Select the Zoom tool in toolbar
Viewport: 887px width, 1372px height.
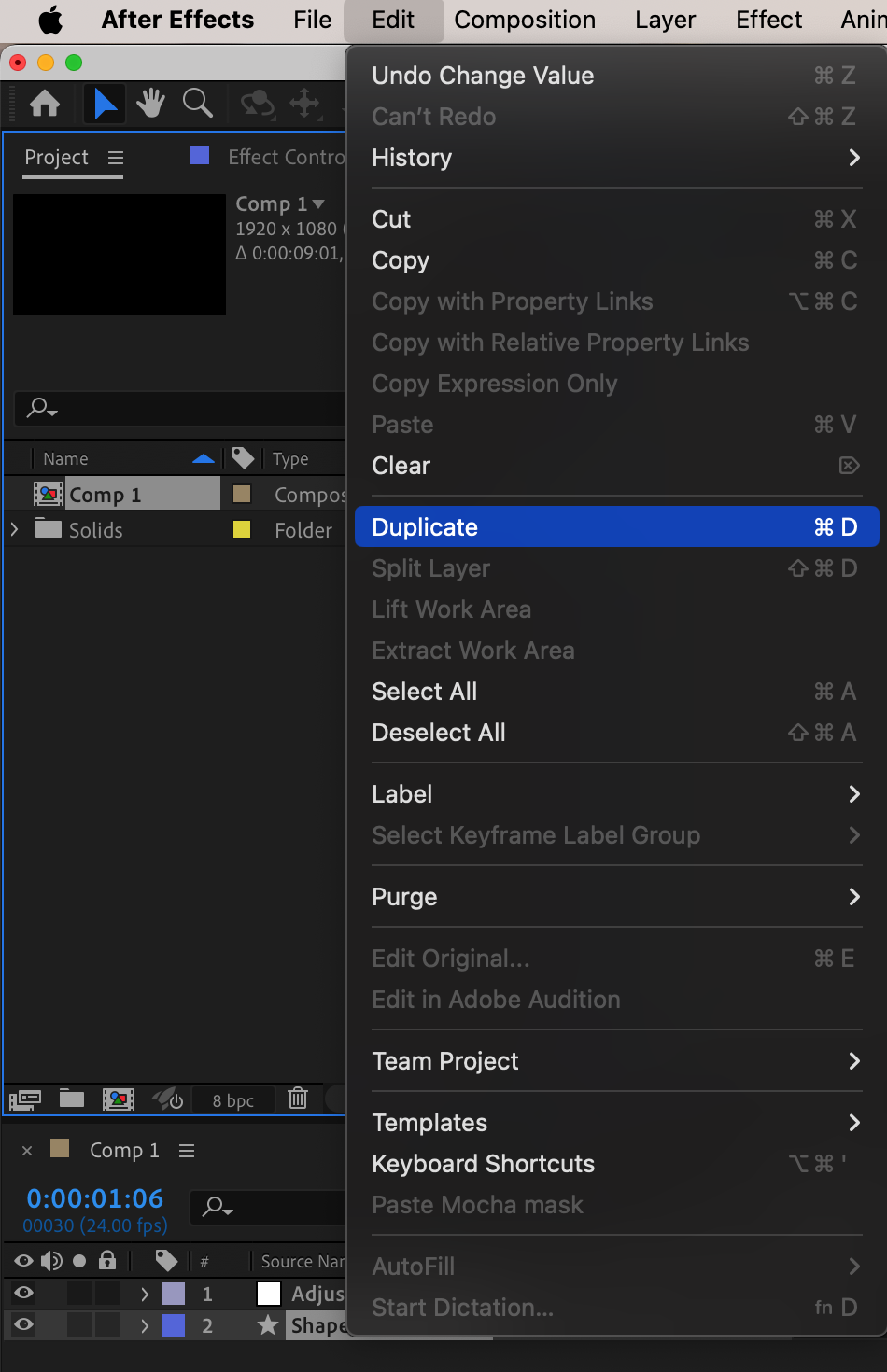197,103
